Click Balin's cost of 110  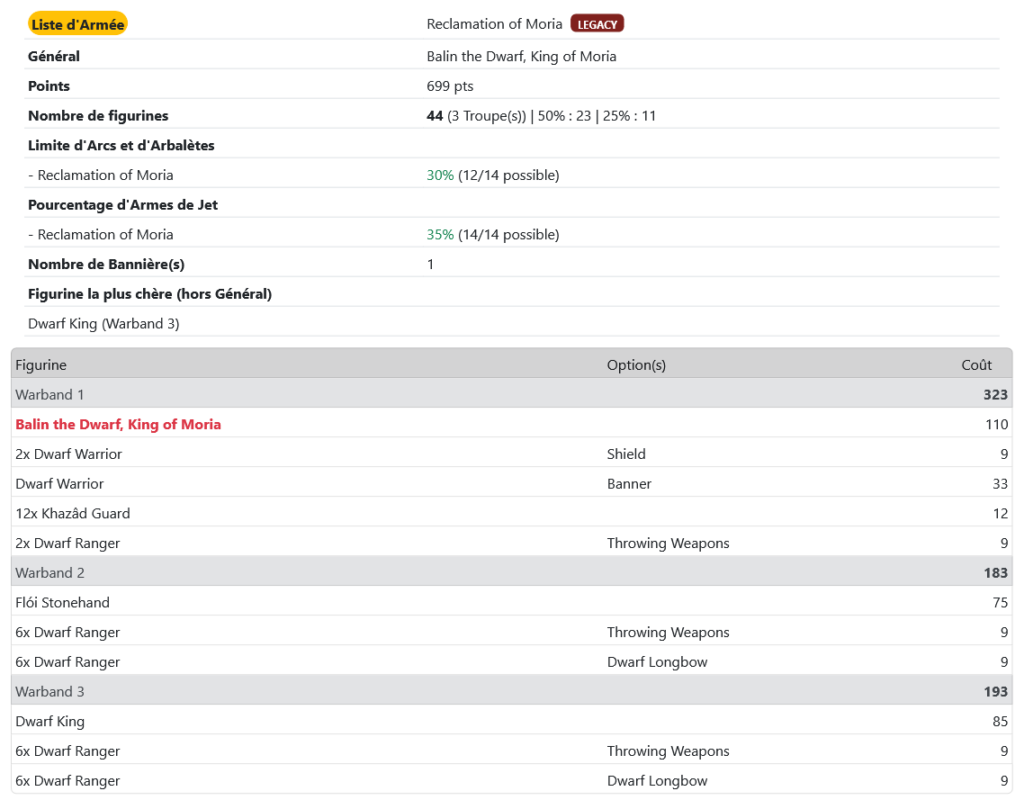click(x=997, y=424)
